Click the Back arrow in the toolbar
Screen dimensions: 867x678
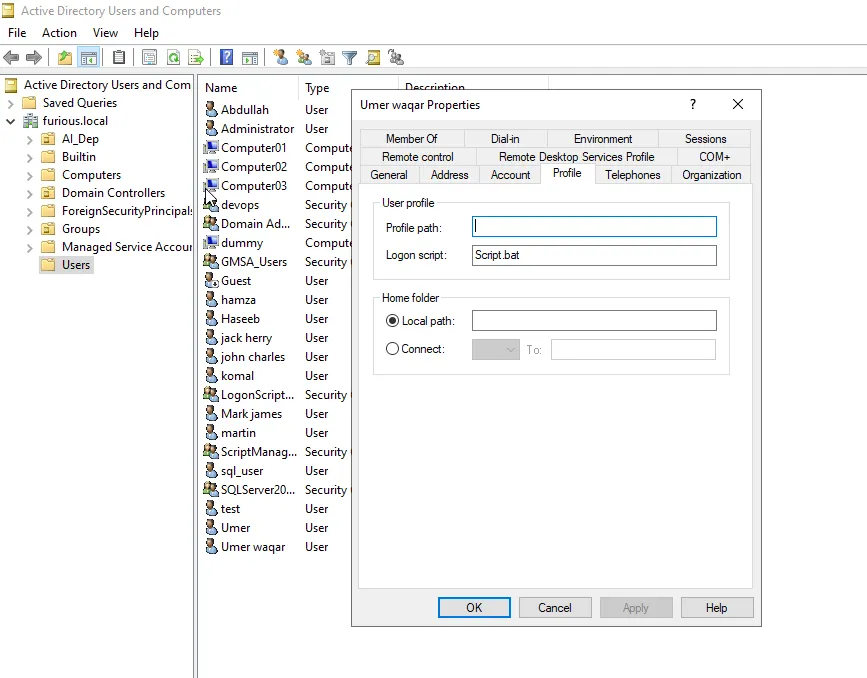pos(12,58)
